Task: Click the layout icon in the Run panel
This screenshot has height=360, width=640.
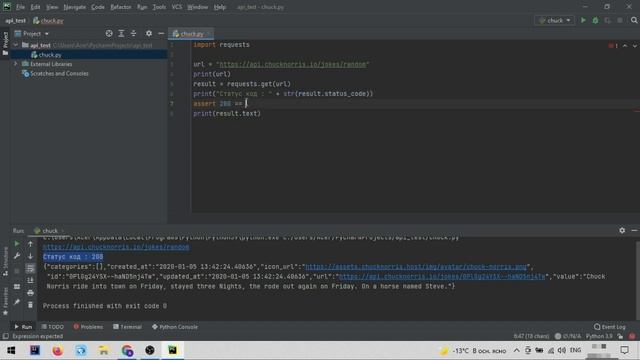Action: [x=17, y=287]
